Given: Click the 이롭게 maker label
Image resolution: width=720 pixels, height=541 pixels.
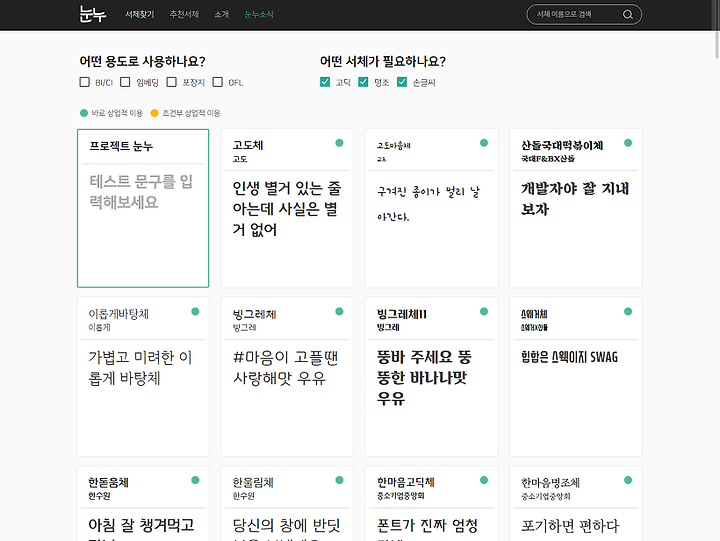Looking at the screenshot, I should tap(99, 327).
